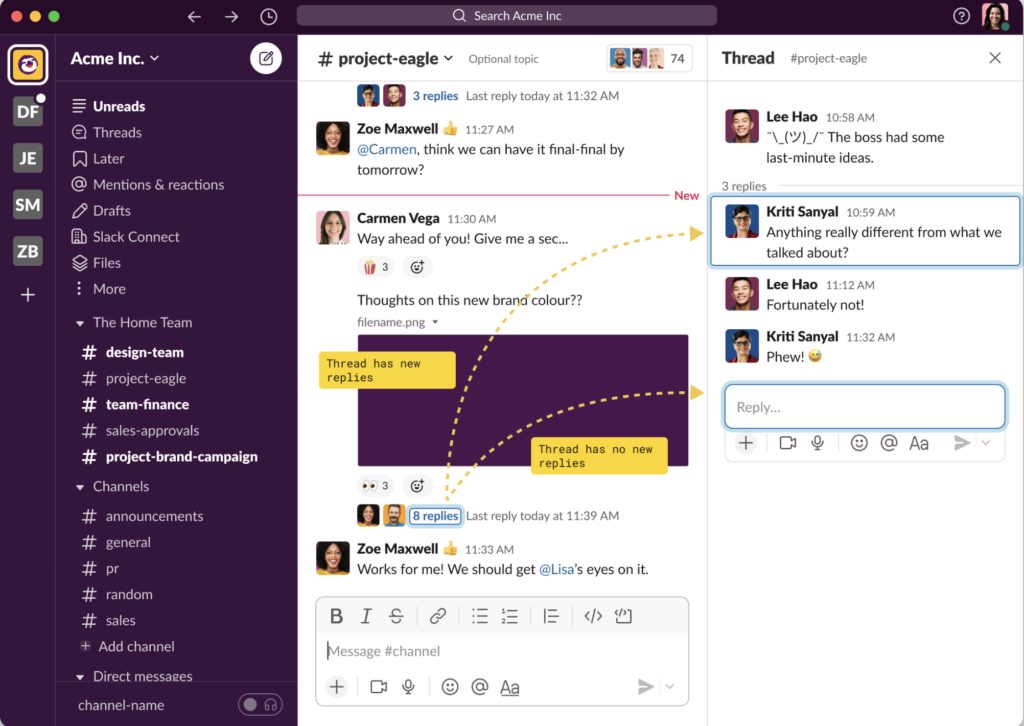Mention someone using @ in the channel composer

[479, 687]
